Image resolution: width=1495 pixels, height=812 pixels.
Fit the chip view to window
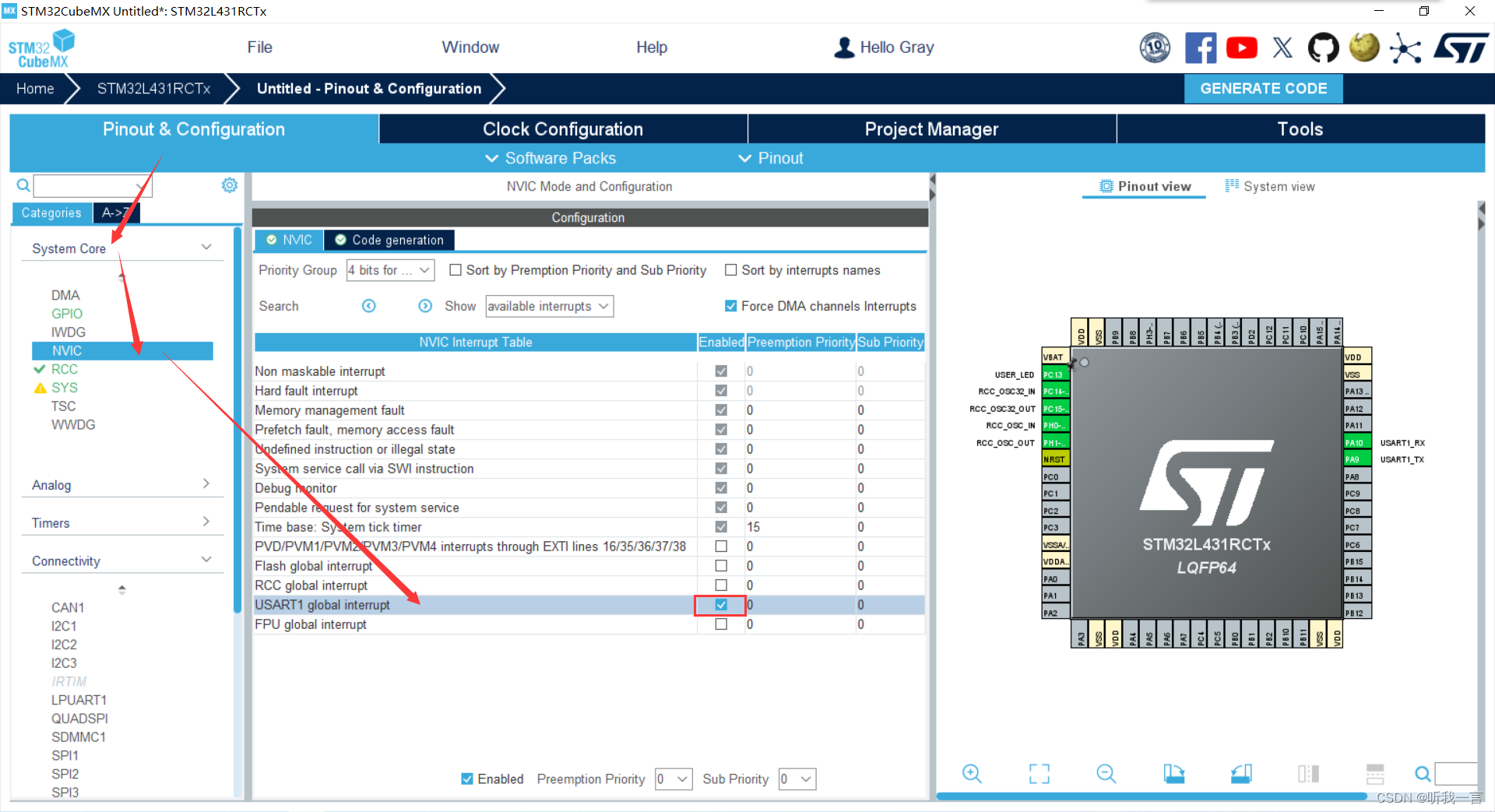1039,773
